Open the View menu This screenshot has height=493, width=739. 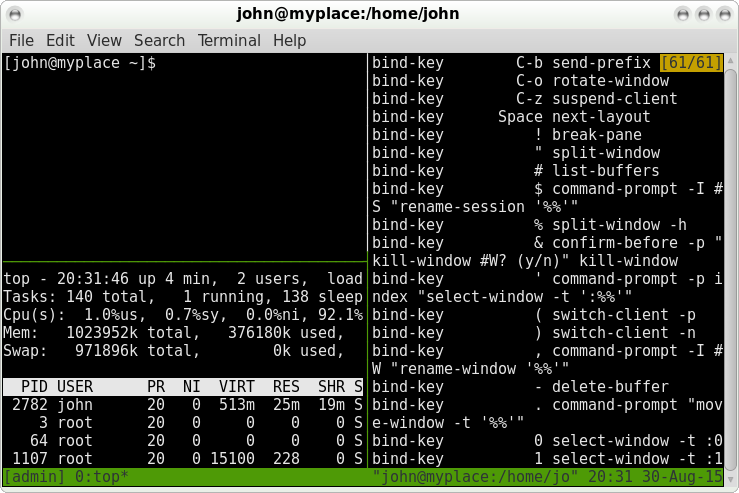click(104, 41)
